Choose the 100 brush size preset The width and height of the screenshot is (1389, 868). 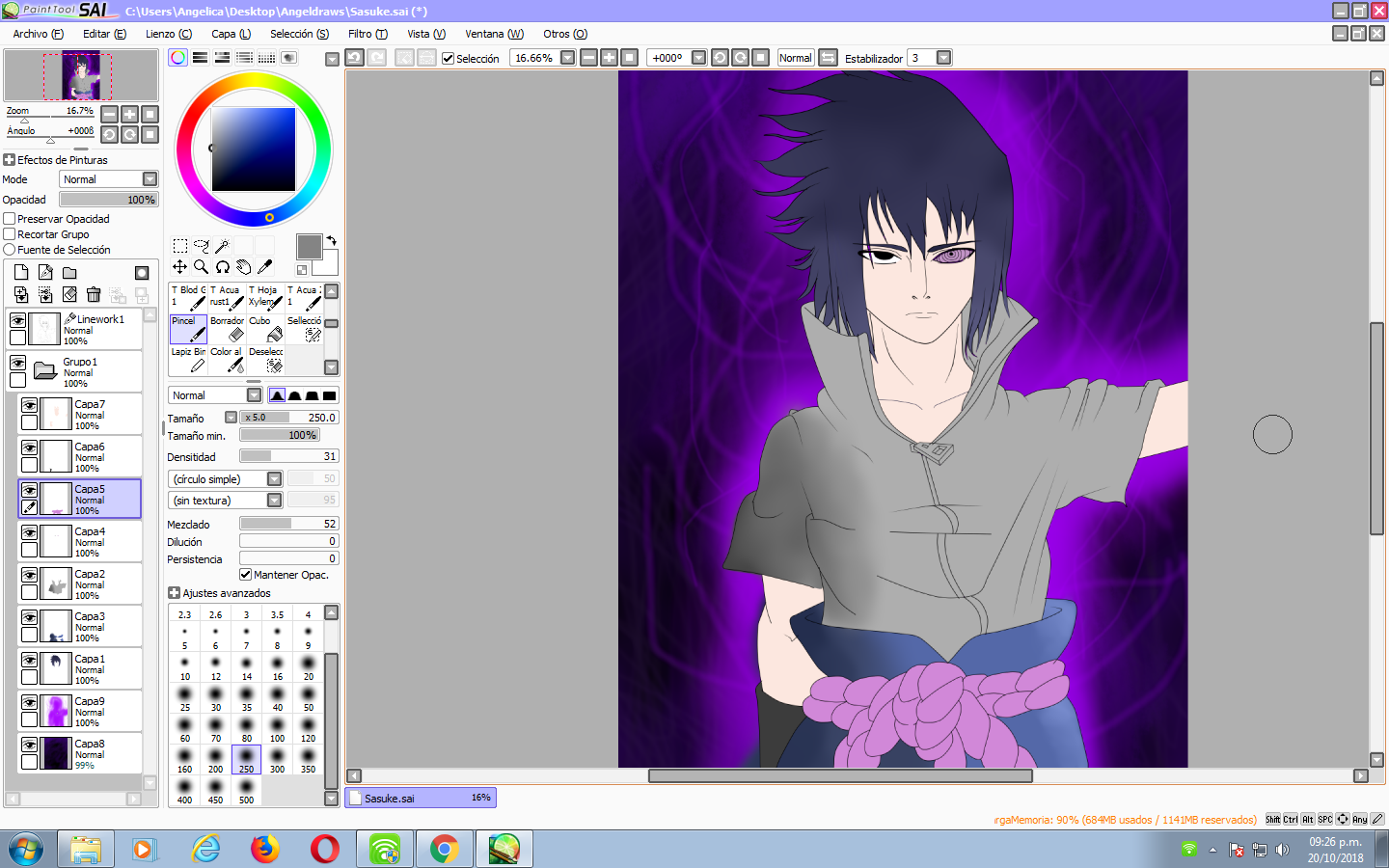tap(277, 729)
